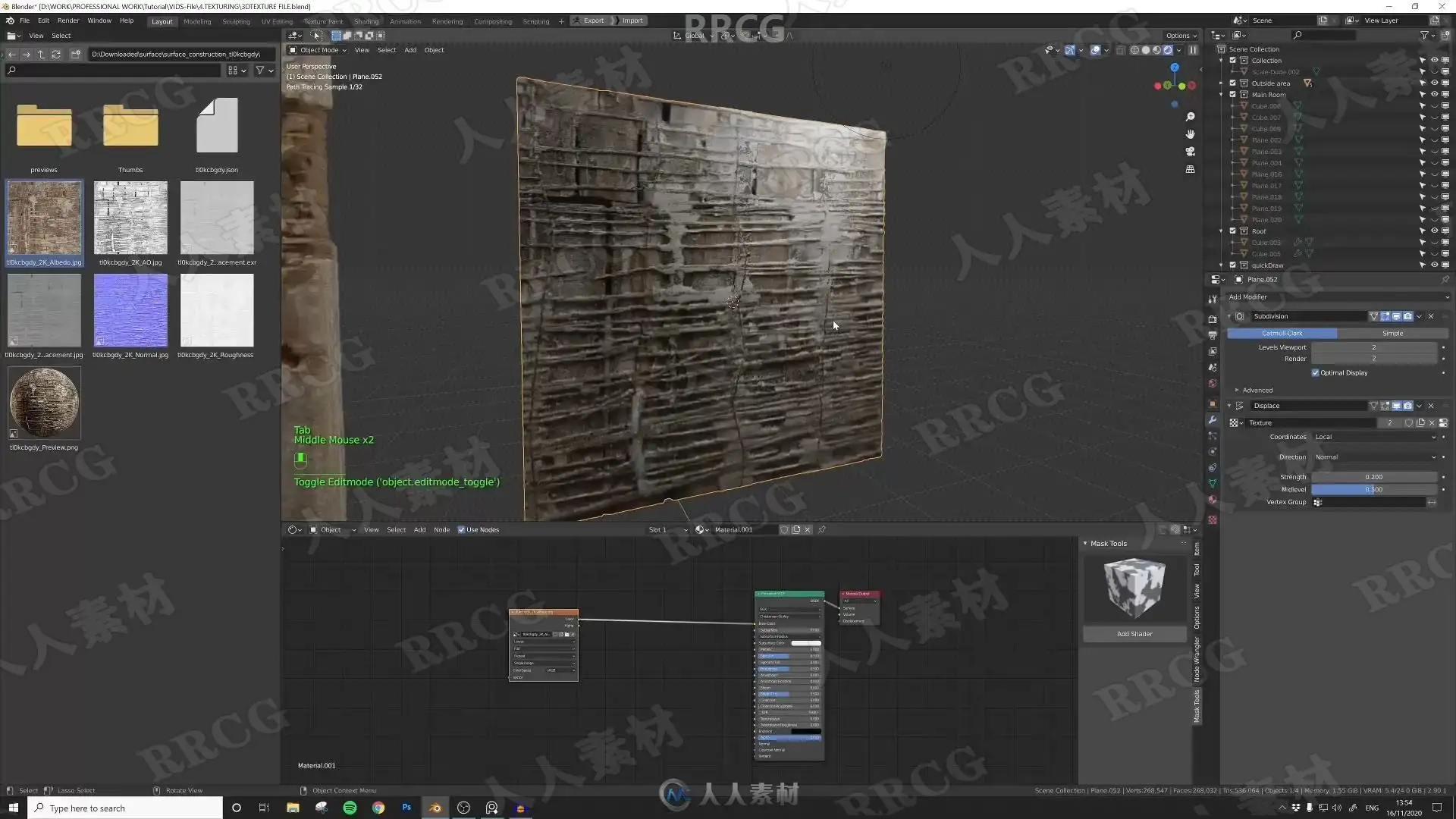Adjust the Displace Midlevel slider

[1373, 490]
